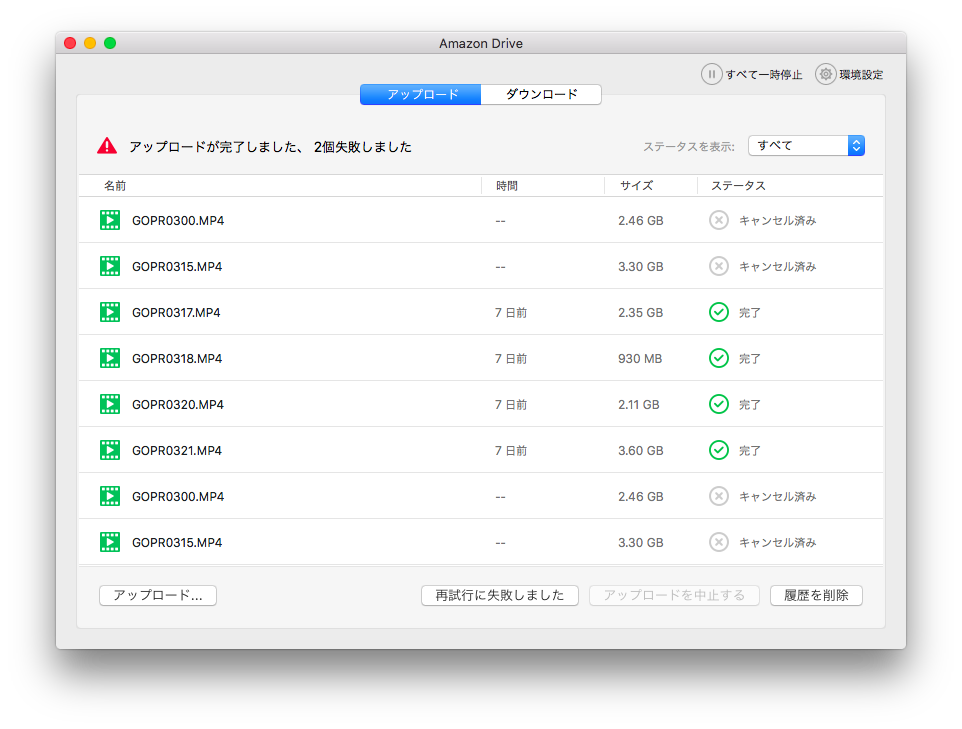Sort by the サイズ column header
The height and width of the screenshot is (729, 962).
click(x=636, y=185)
